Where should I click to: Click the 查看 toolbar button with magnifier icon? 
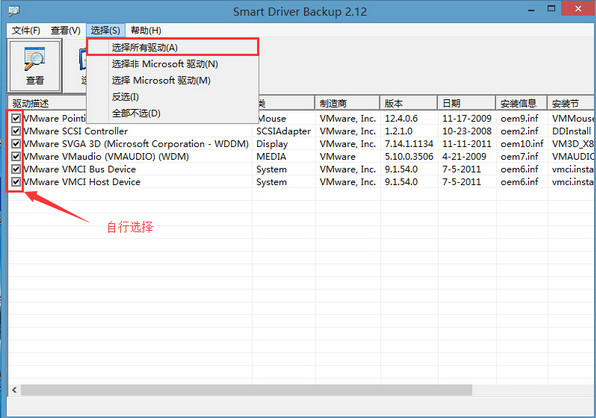click(x=35, y=66)
